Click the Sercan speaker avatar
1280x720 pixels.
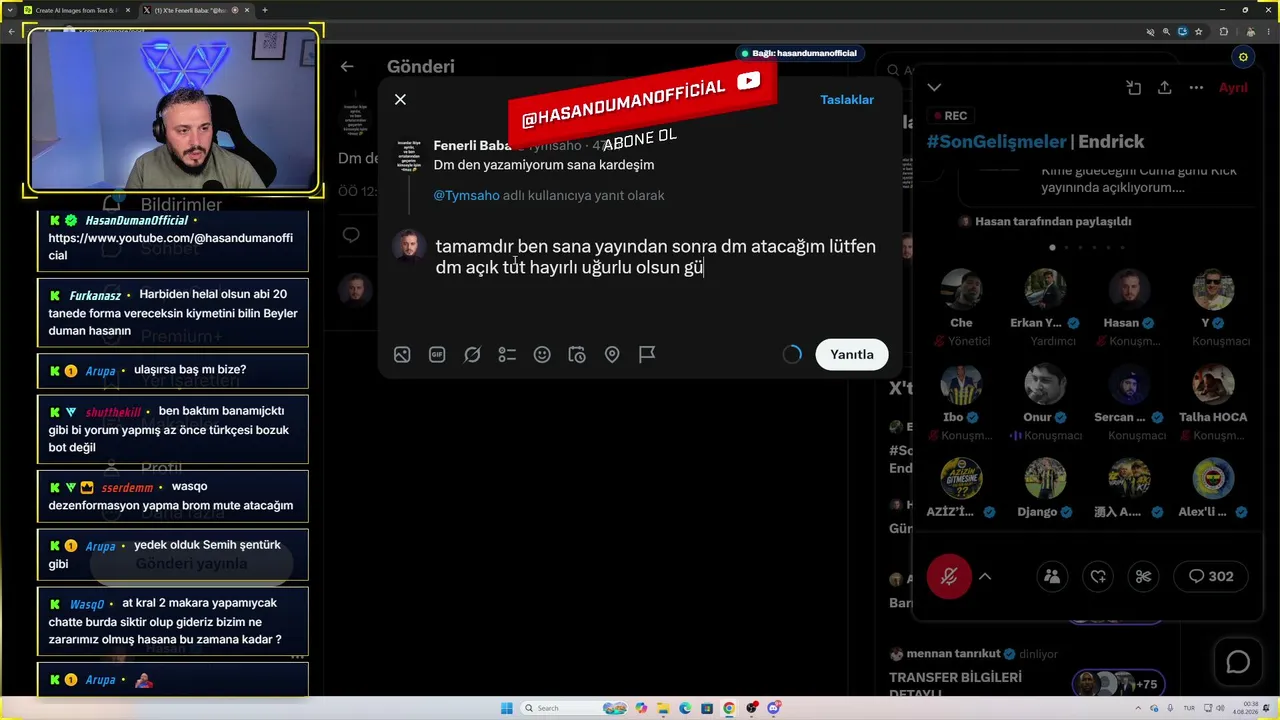click(x=1129, y=385)
